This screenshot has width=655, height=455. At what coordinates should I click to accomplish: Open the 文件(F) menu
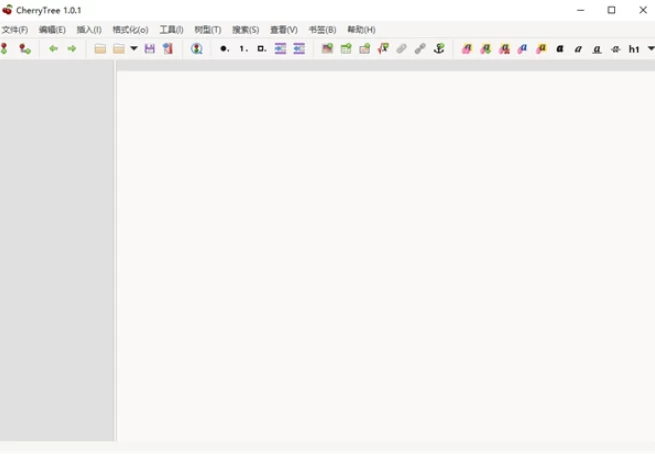point(15,30)
